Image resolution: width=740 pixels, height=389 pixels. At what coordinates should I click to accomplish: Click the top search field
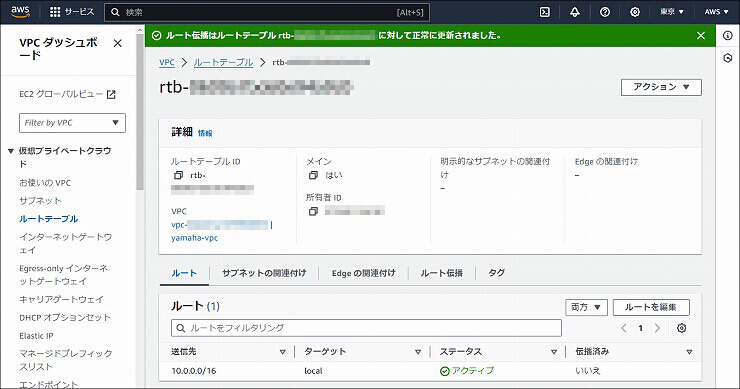tap(267, 12)
